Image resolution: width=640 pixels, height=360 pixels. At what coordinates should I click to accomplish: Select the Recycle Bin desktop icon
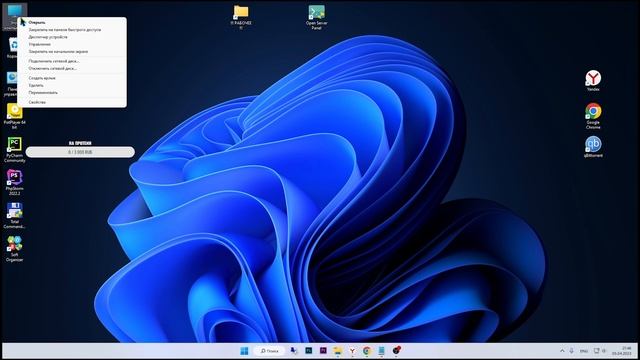(12, 48)
